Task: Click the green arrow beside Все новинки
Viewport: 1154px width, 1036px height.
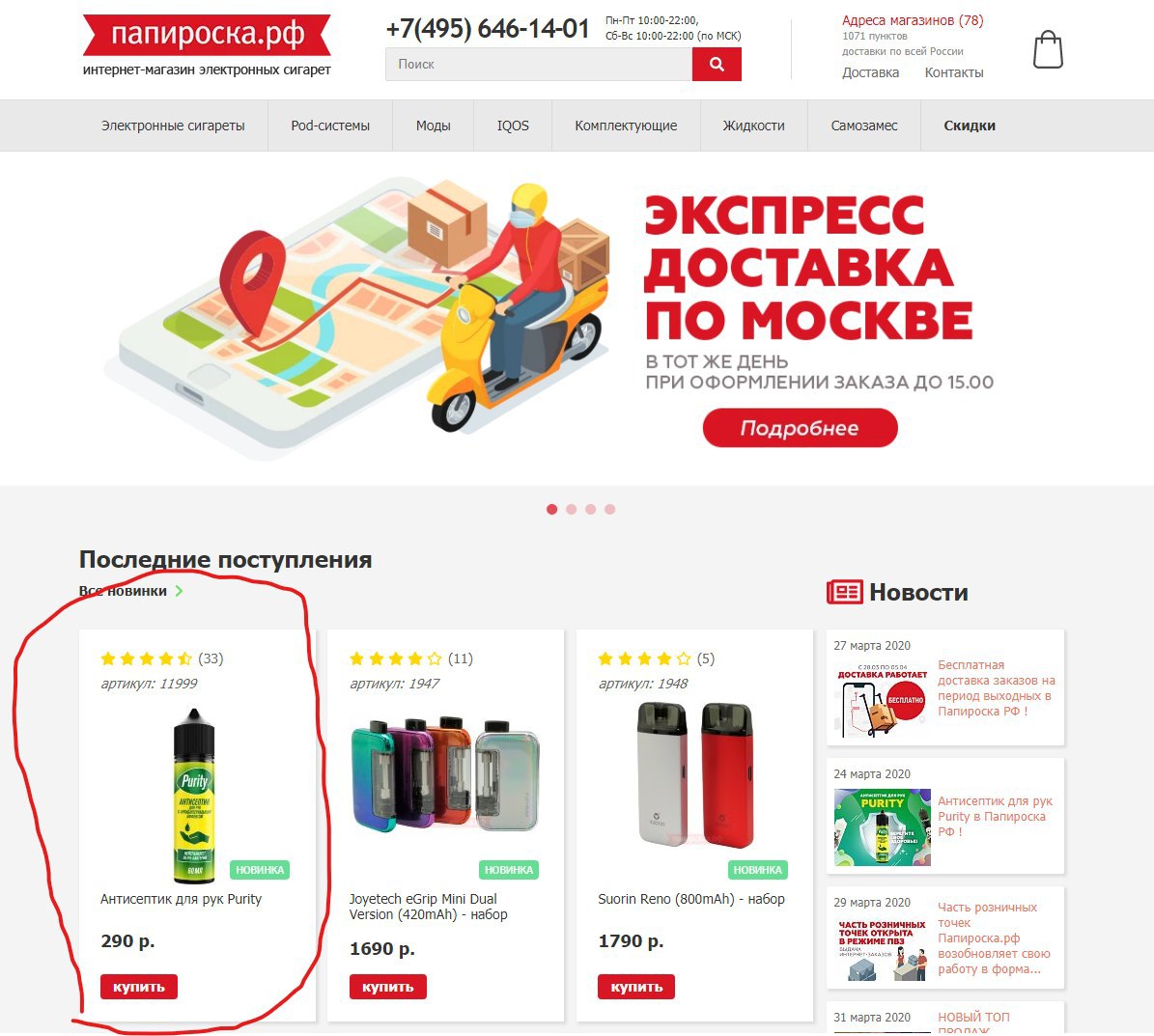Action: [179, 591]
